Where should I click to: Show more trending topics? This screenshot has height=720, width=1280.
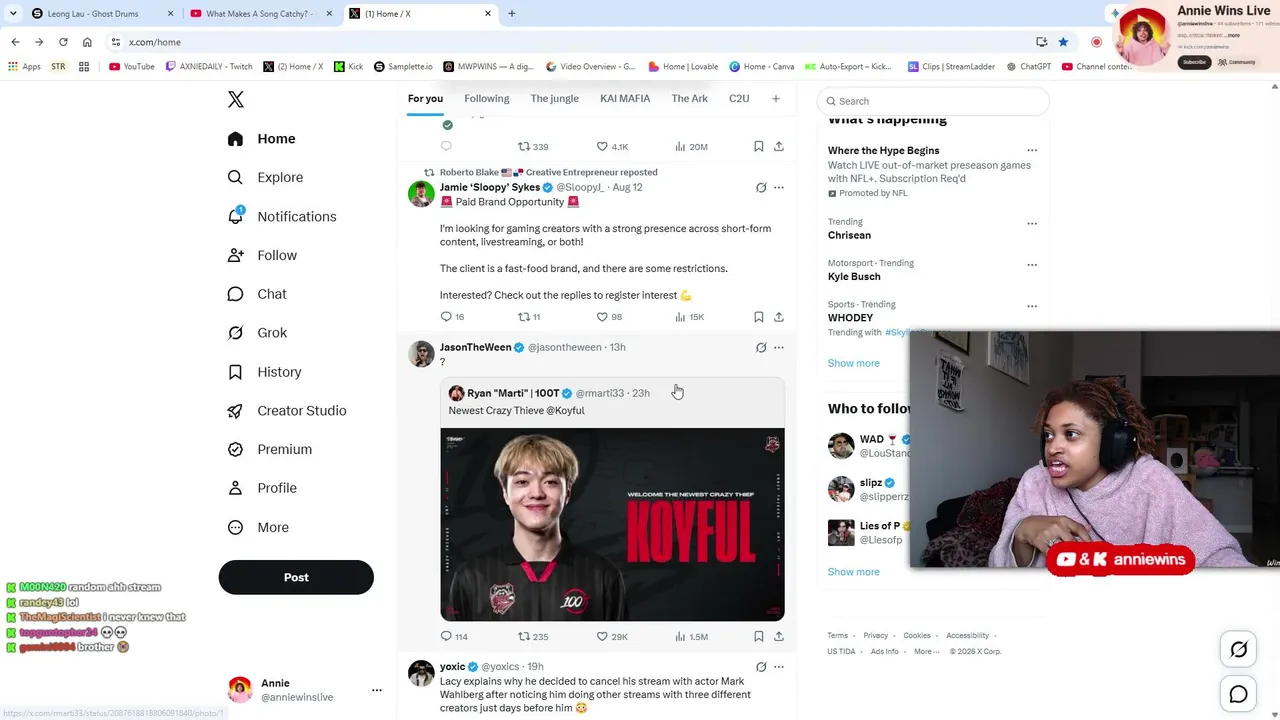tap(854, 363)
